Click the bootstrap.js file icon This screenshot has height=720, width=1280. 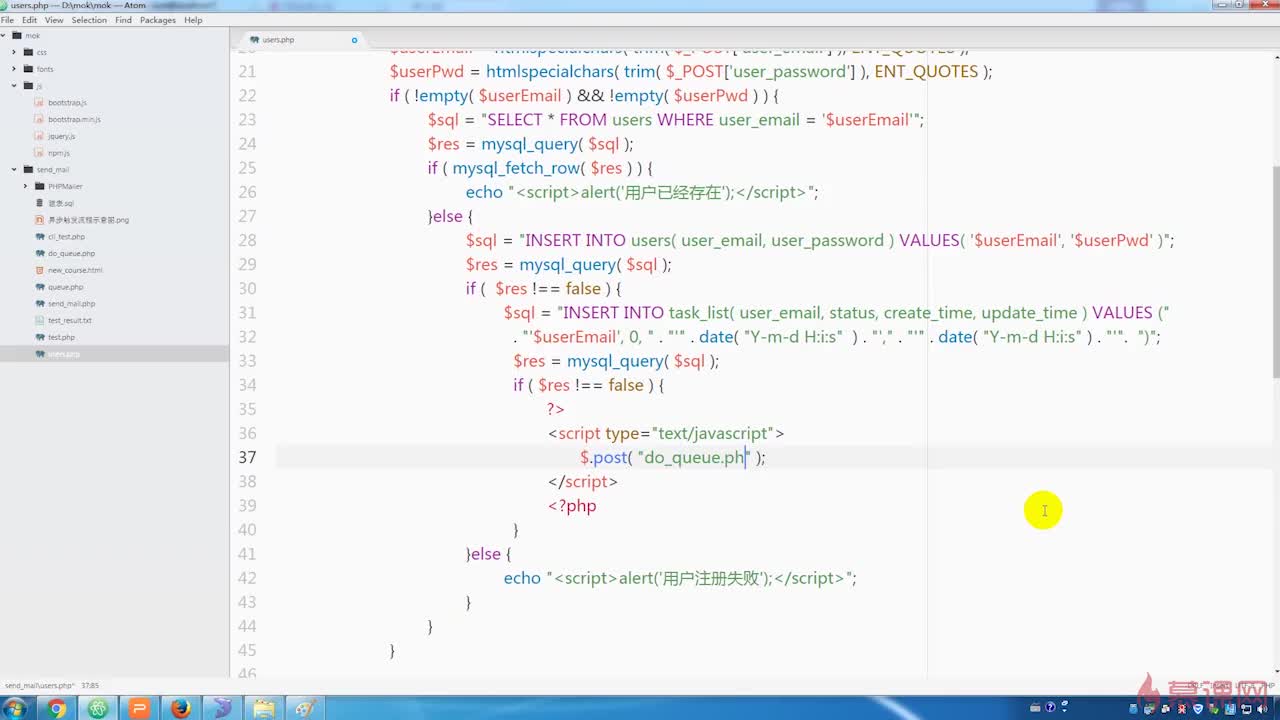[40, 103]
